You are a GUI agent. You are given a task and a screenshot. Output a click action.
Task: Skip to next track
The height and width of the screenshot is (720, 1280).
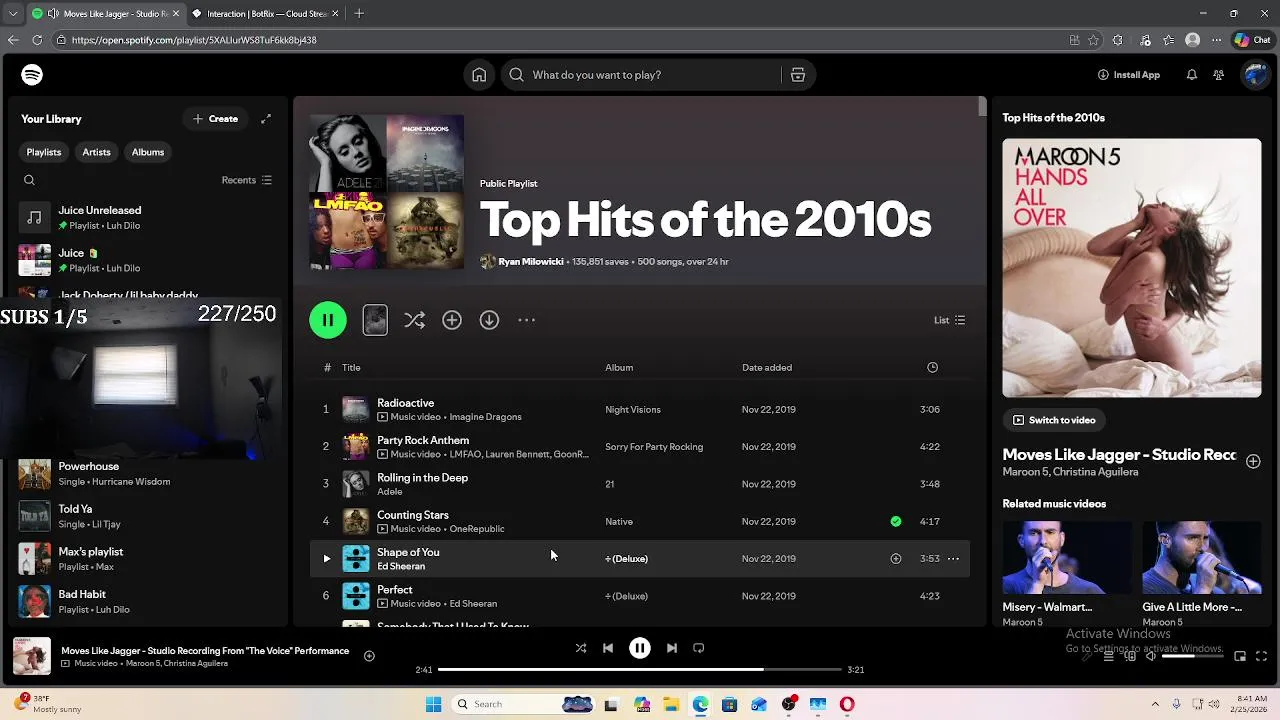coord(672,648)
